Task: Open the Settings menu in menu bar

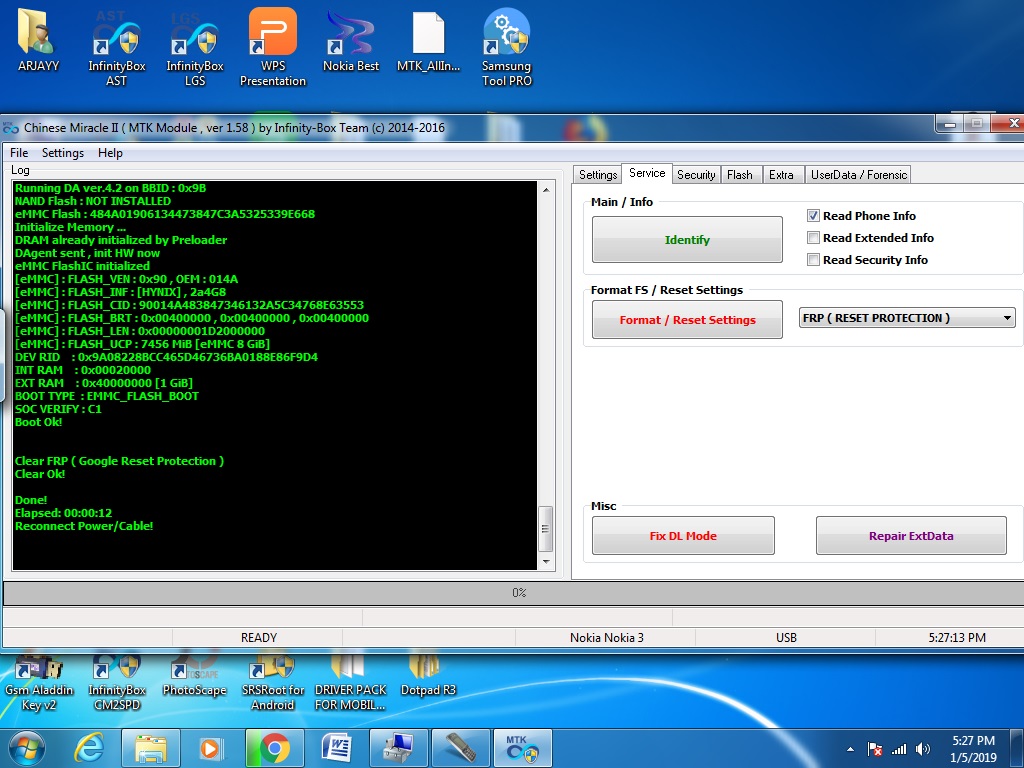Action: (63, 153)
